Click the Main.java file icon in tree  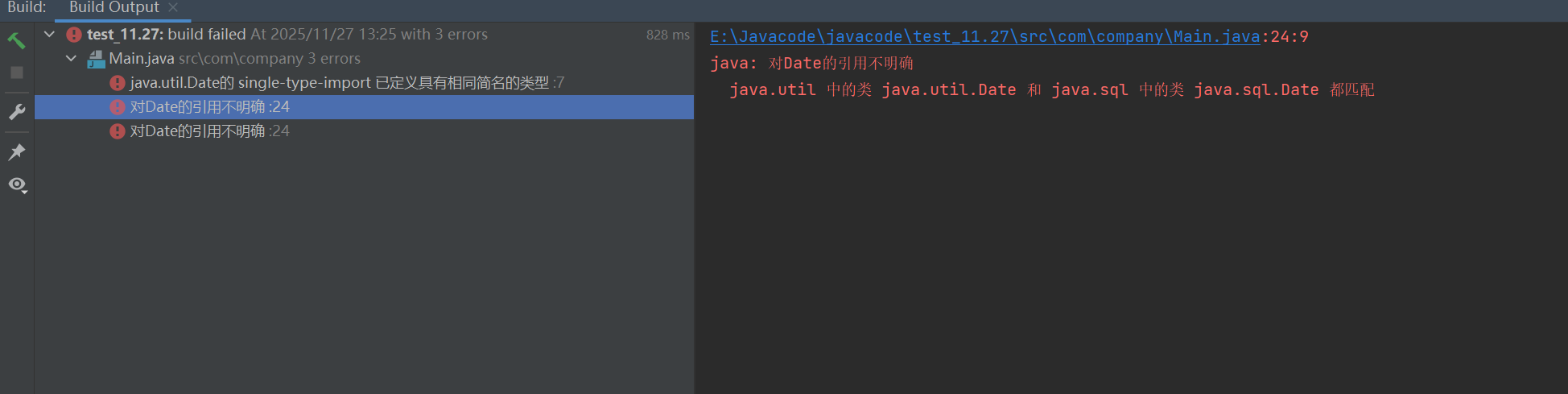pyautogui.click(x=97, y=59)
